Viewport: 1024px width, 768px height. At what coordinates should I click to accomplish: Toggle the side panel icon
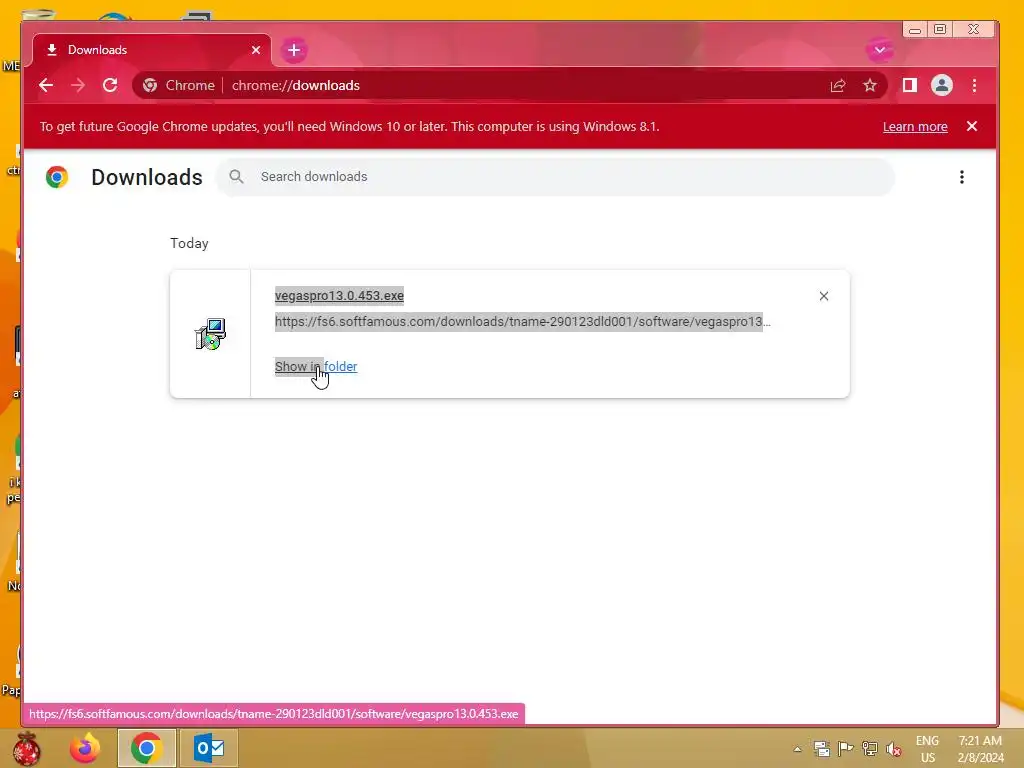click(x=910, y=86)
